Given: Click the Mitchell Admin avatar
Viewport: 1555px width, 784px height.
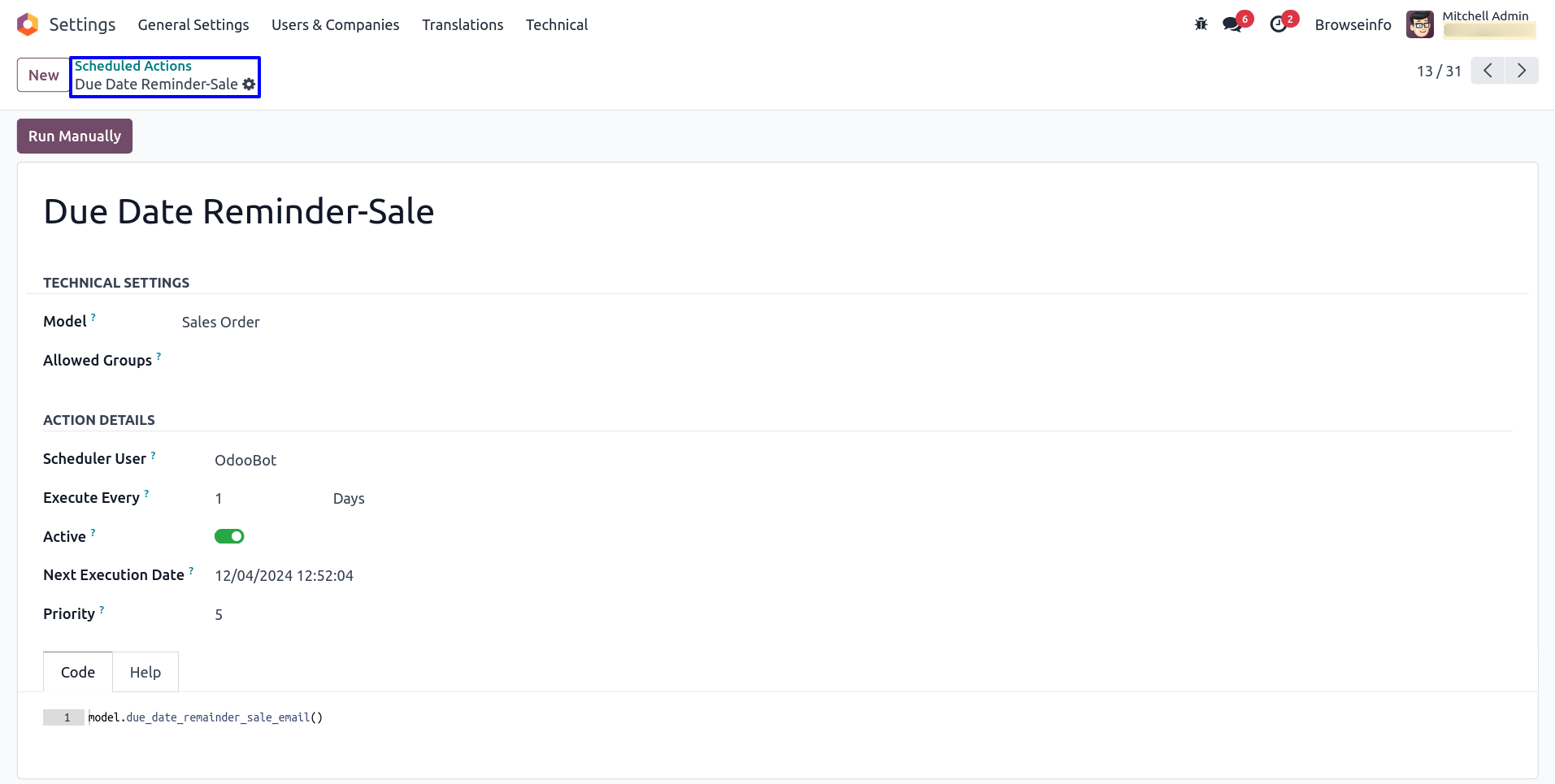Looking at the screenshot, I should click(1419, 24).
